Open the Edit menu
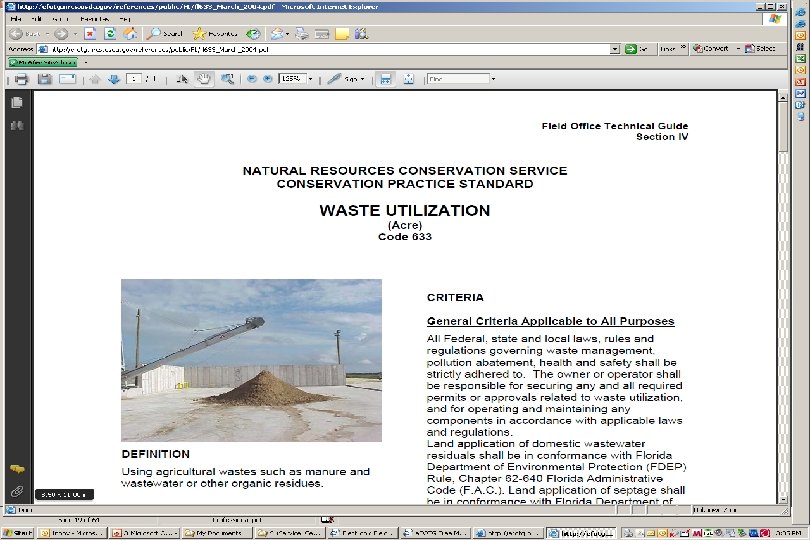The height and width of the screenshot is (540, 810). click(x=36, y=19)
